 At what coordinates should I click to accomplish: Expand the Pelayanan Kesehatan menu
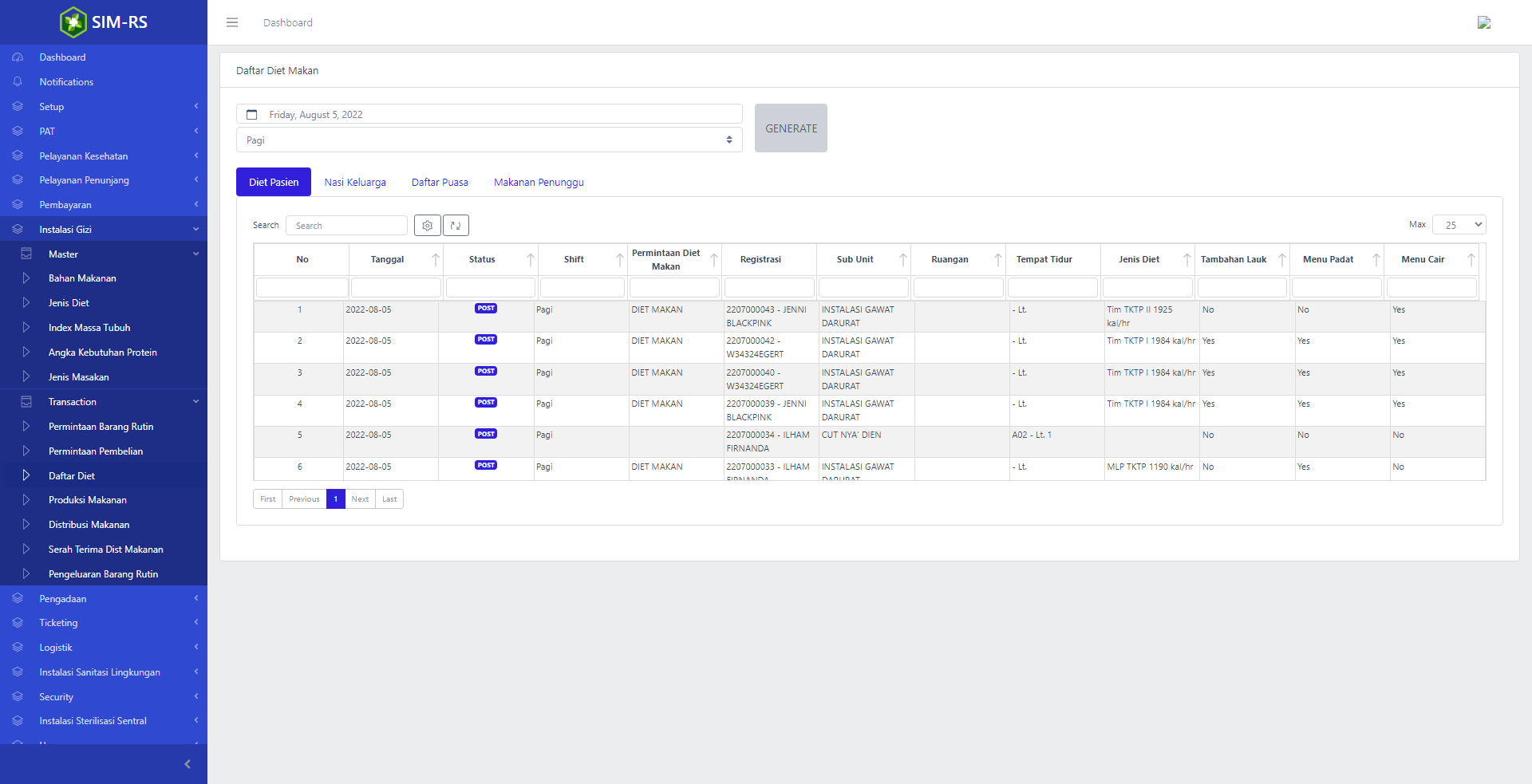84,156
